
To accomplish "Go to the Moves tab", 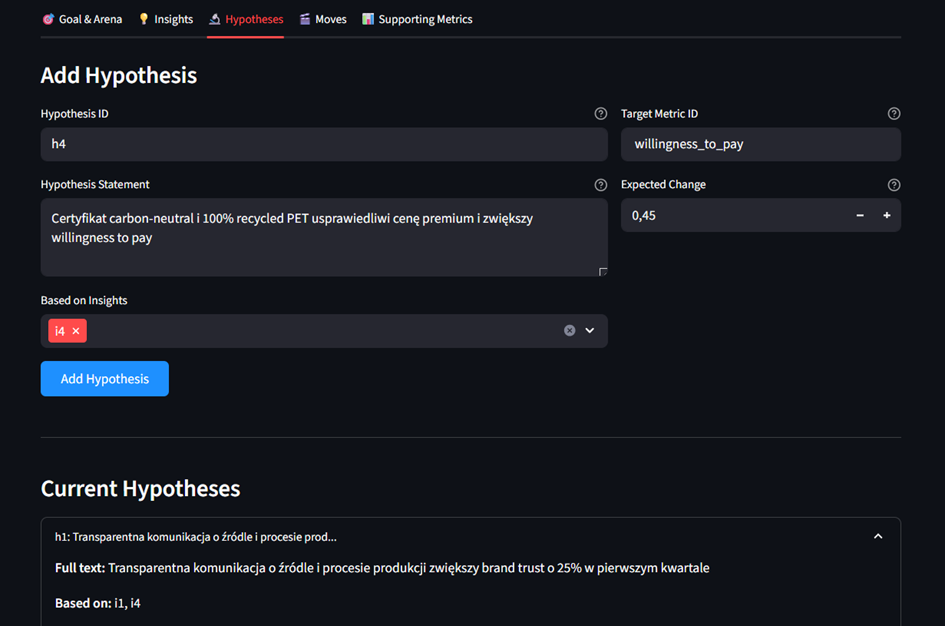I will coord(323,19).
